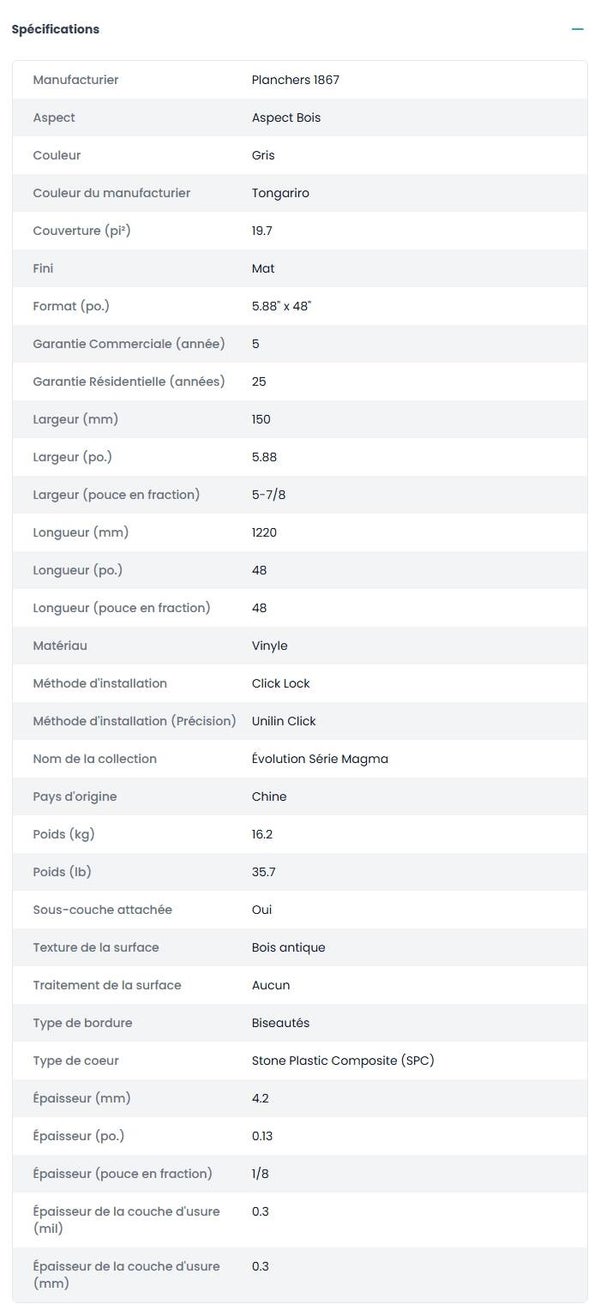This screenshot has width=600, height=1316.
Task: Click the Bois antique surface texture value
Action: tap(288, 948)
